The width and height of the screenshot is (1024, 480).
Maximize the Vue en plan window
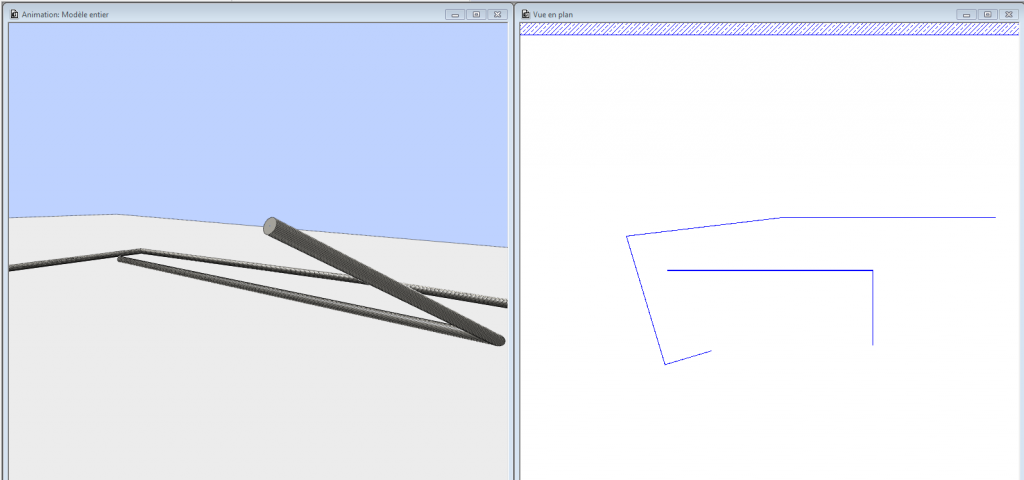click(987, 14)
